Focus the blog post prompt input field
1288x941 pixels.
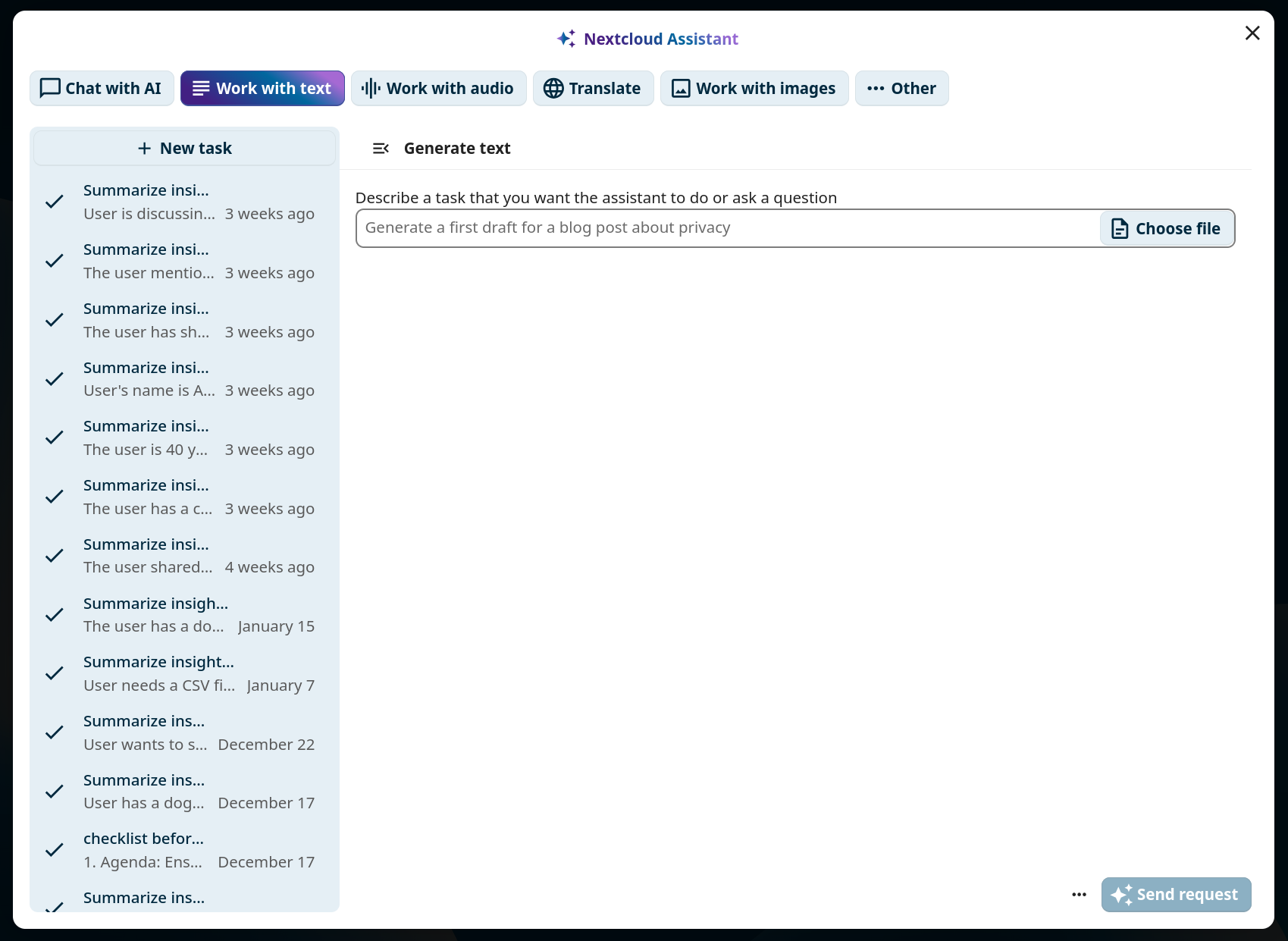click(728, 228)
